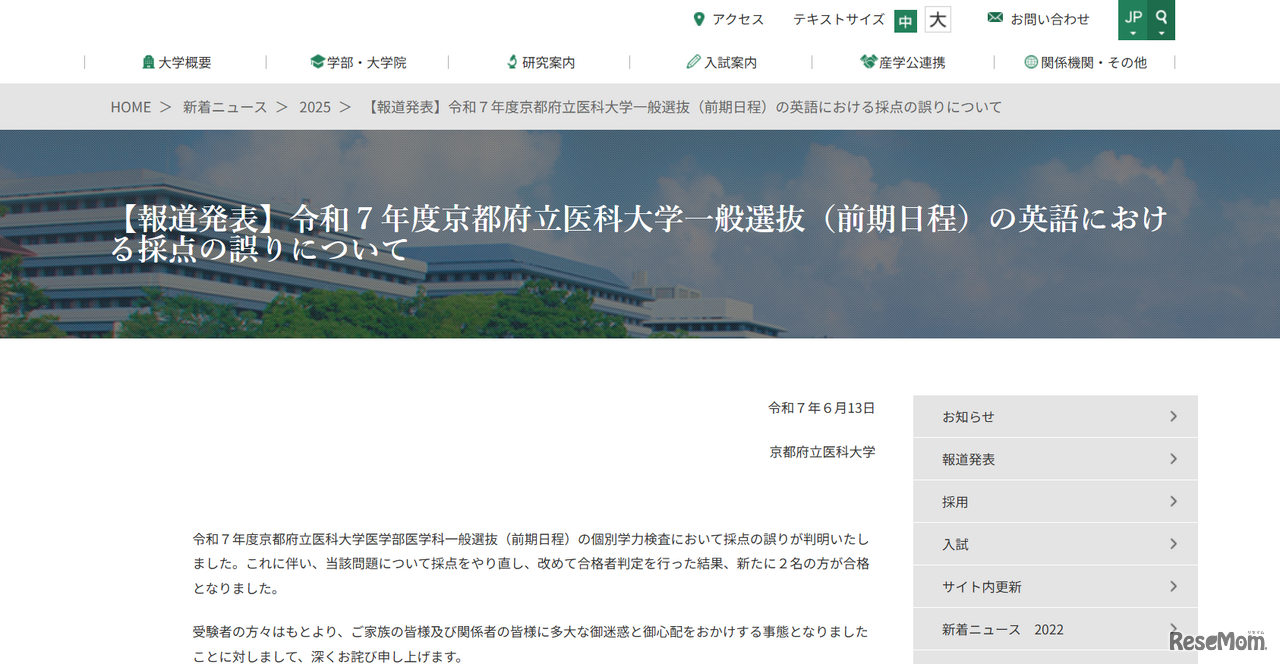Click the first paragraph about 採点の誤り
1280x664 pixels.
[531, 563]
